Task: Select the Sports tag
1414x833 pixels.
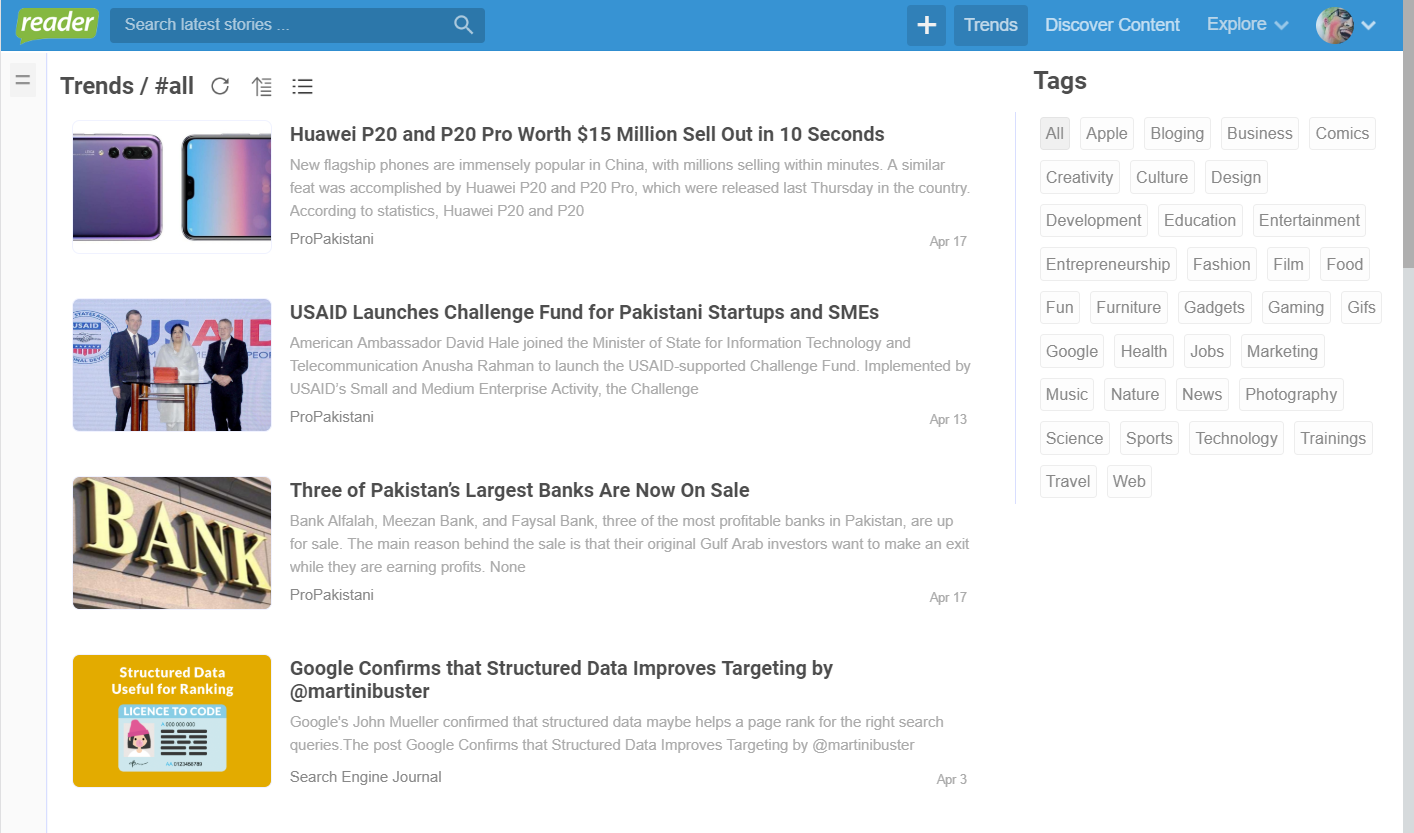Action: click(1149, 438)
